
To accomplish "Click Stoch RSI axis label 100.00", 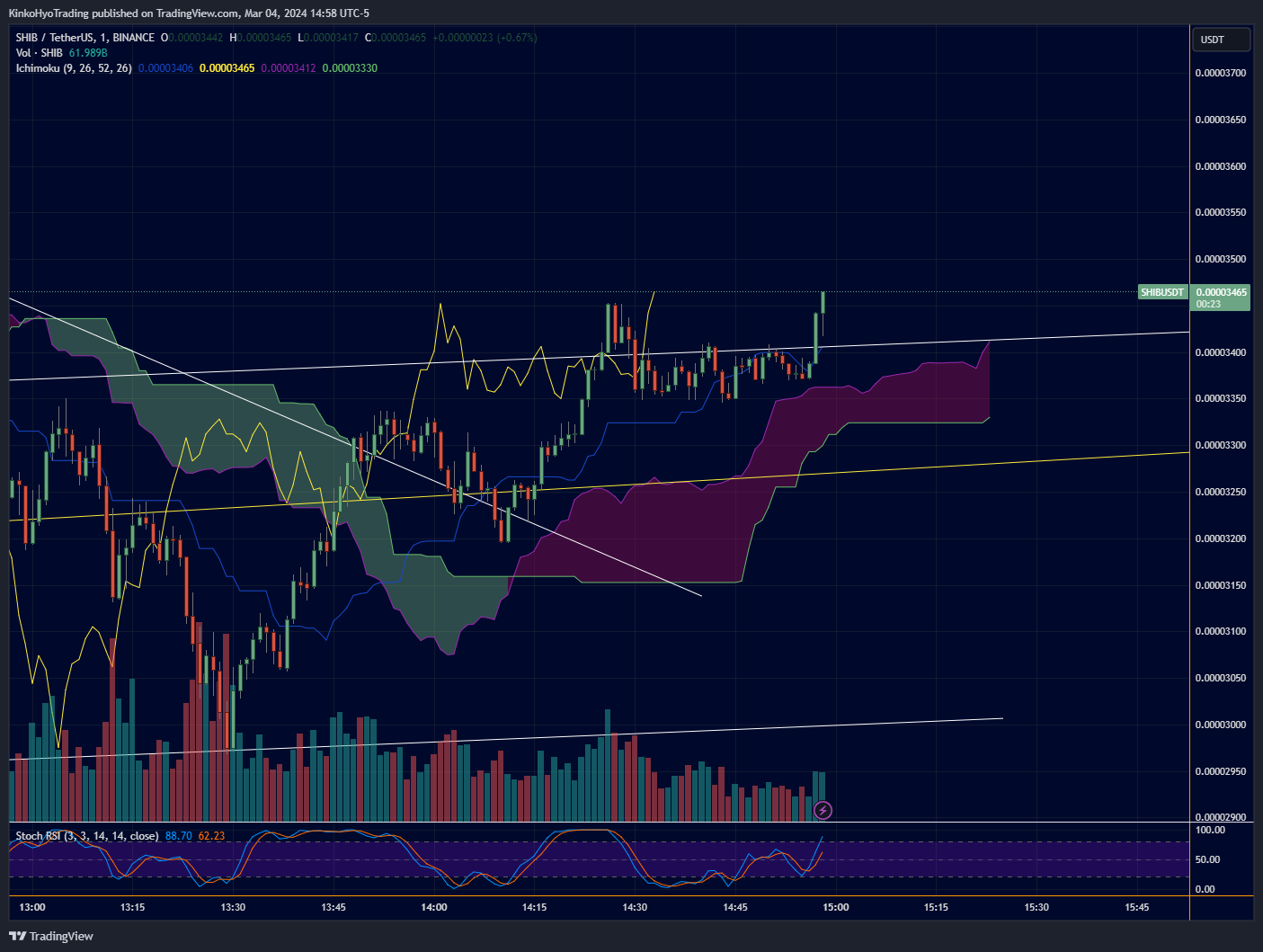I will click(x=1210, y=830).
